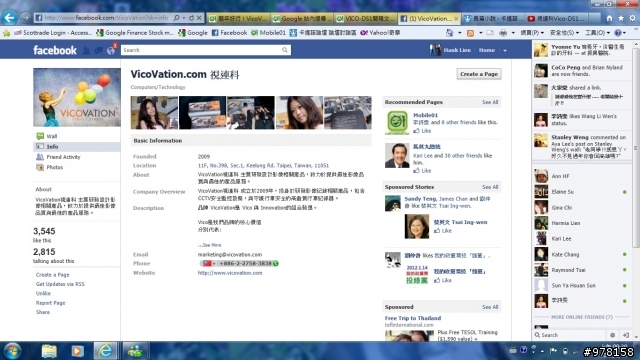Image resolution: width=640 pixels, height=360 pixels.
Task: Click the VicoVation profile picture
Action: point(77,97)
